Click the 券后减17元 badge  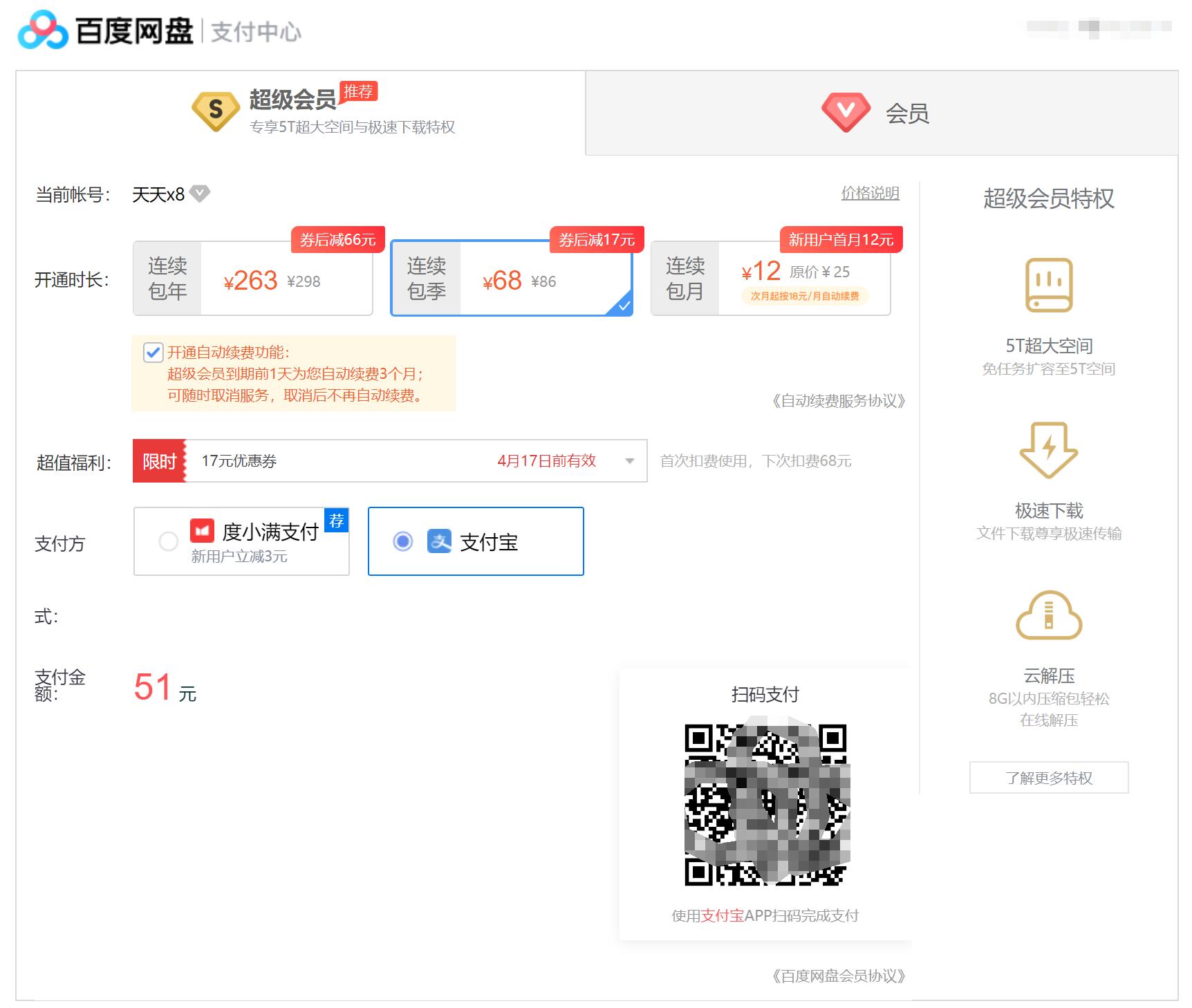[x=597, y=240]
